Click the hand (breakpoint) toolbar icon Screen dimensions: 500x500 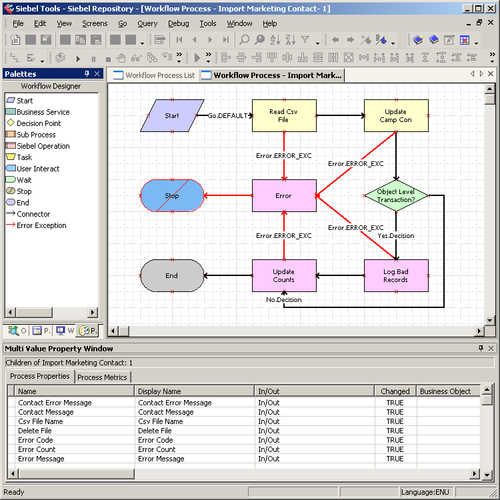pos(121,58)
